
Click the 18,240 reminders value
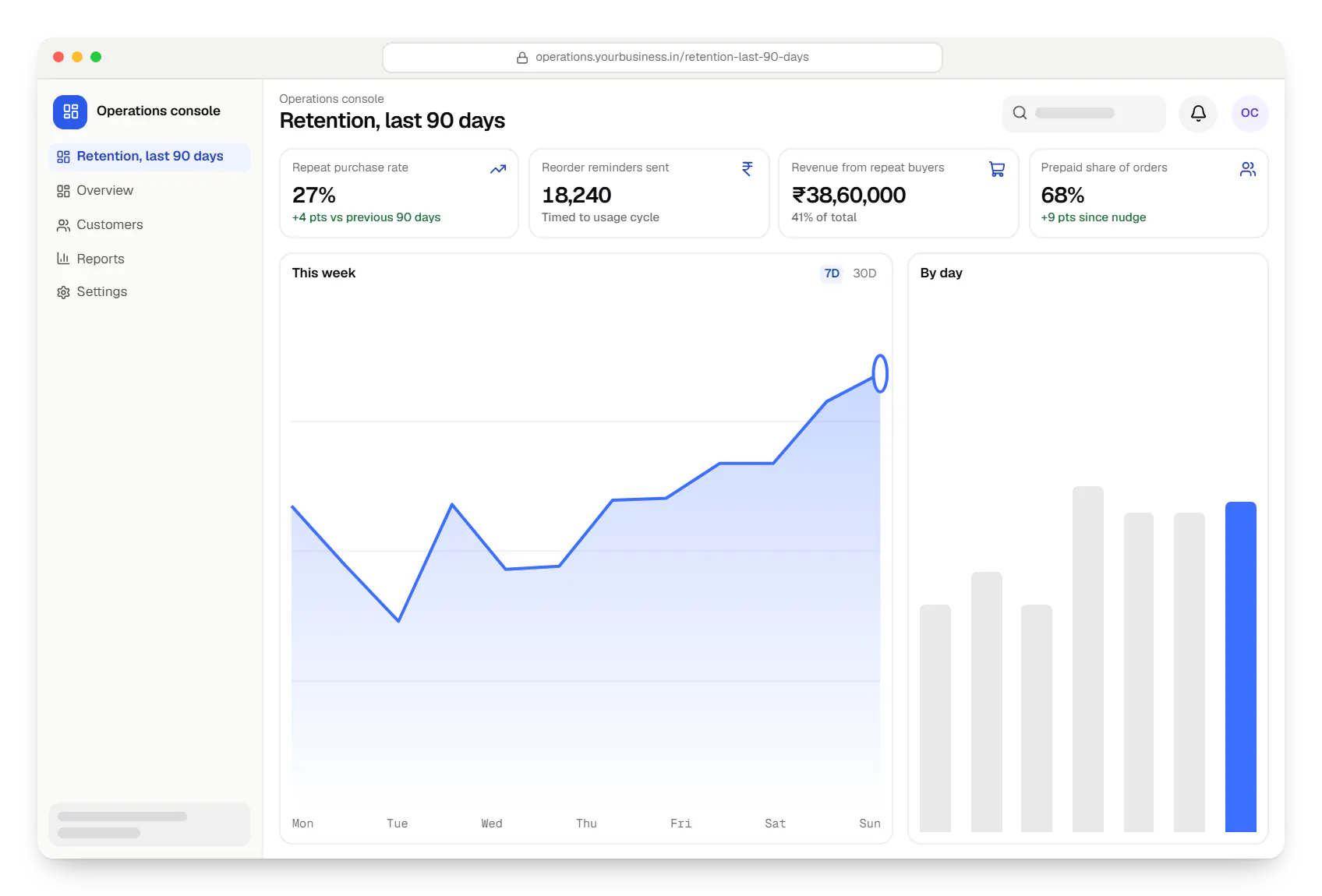(576, 195)
